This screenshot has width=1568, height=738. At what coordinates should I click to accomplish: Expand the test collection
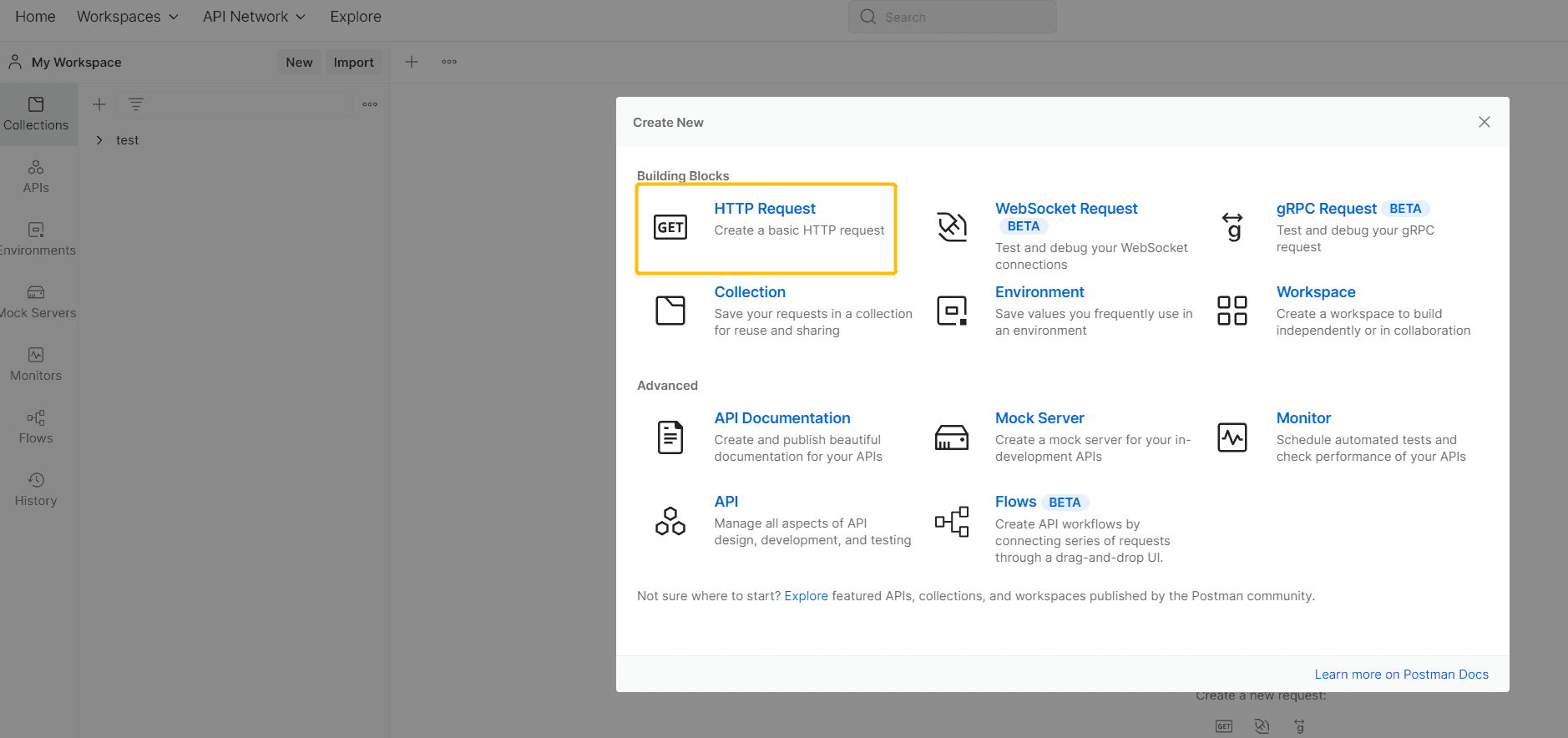(x=99, y=140)
